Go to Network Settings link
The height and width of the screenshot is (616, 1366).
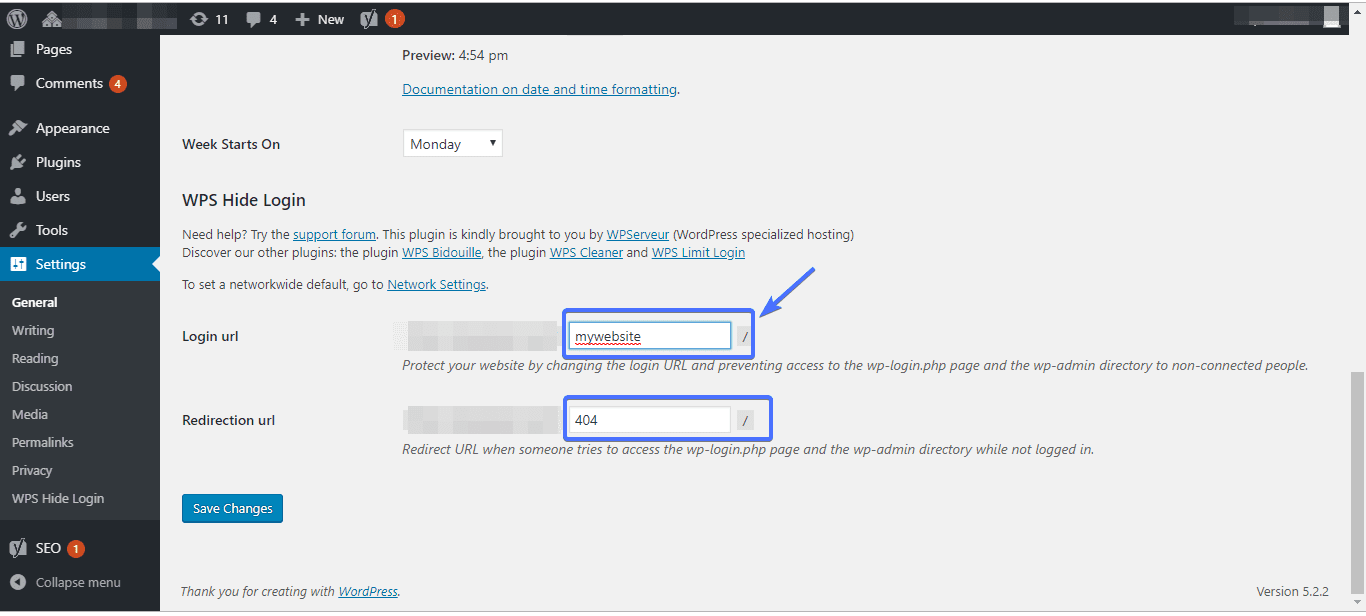click(437, 284)
